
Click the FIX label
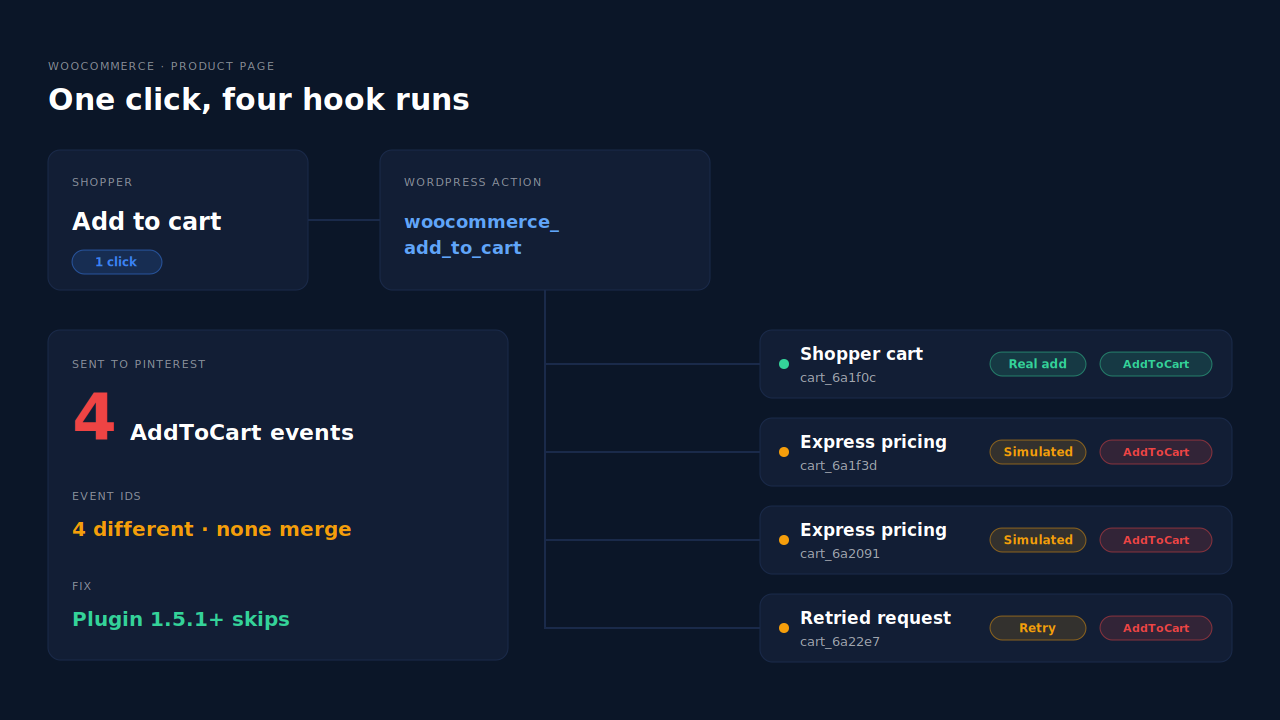[82, 586]
